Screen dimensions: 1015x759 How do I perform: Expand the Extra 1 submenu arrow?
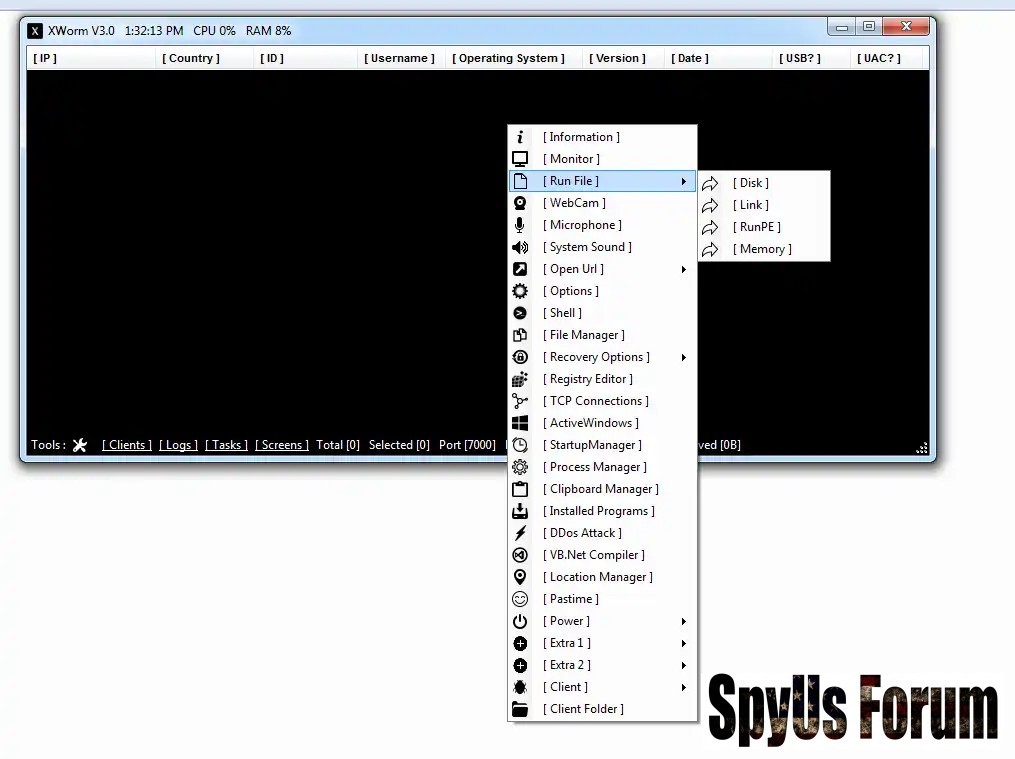point(684,643)
